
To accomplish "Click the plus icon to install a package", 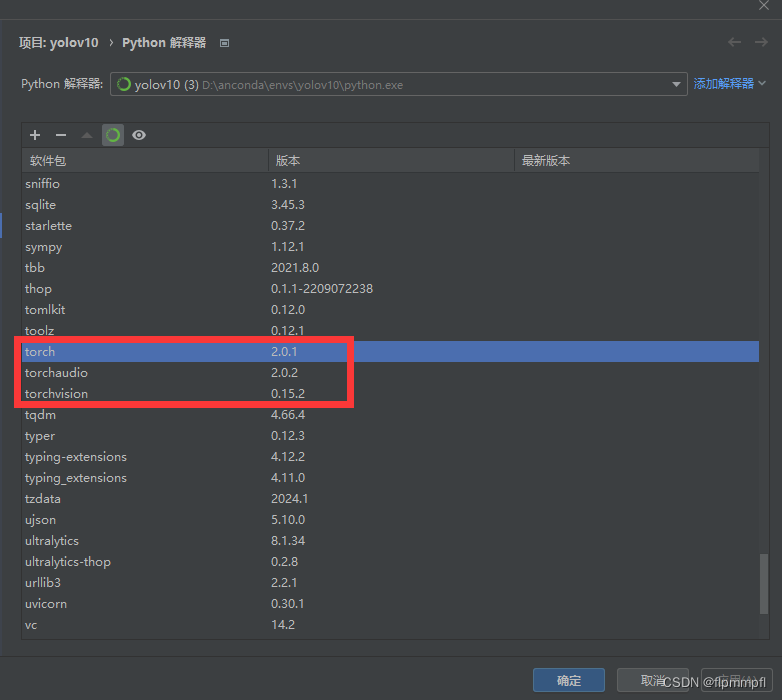I will click(x=35, y=135).
